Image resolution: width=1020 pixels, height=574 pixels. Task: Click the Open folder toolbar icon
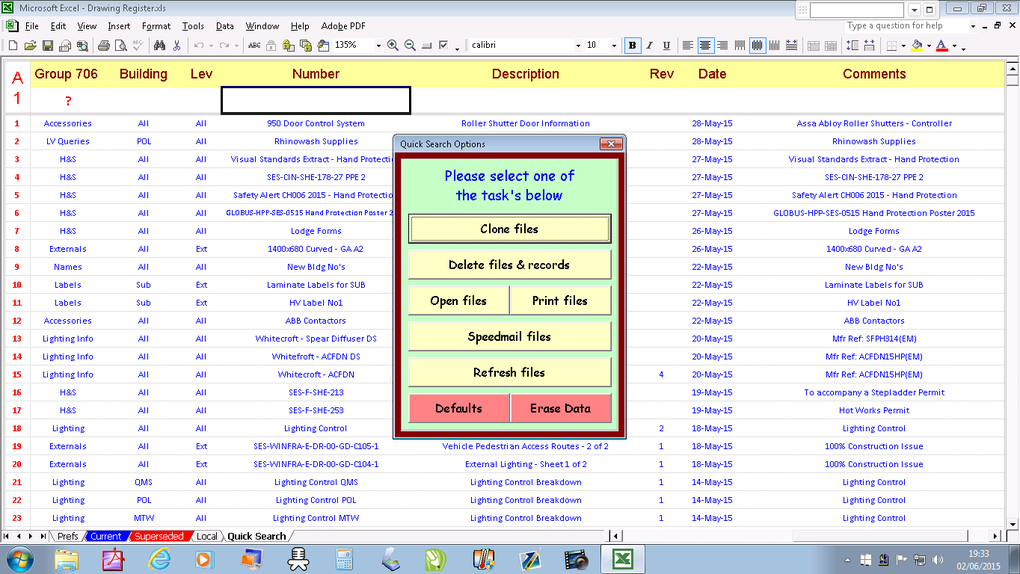point(30,46)
